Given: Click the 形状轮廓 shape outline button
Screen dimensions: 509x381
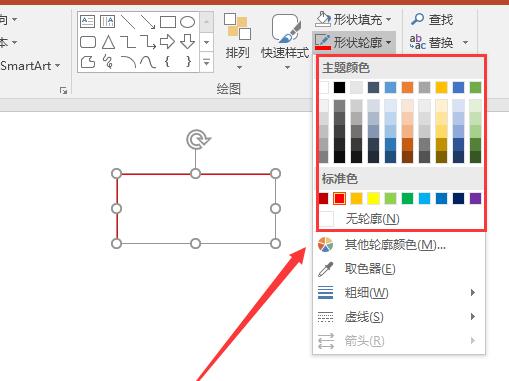Looking at the screenshot, I should pyautogui.click(x=353, y=42).
